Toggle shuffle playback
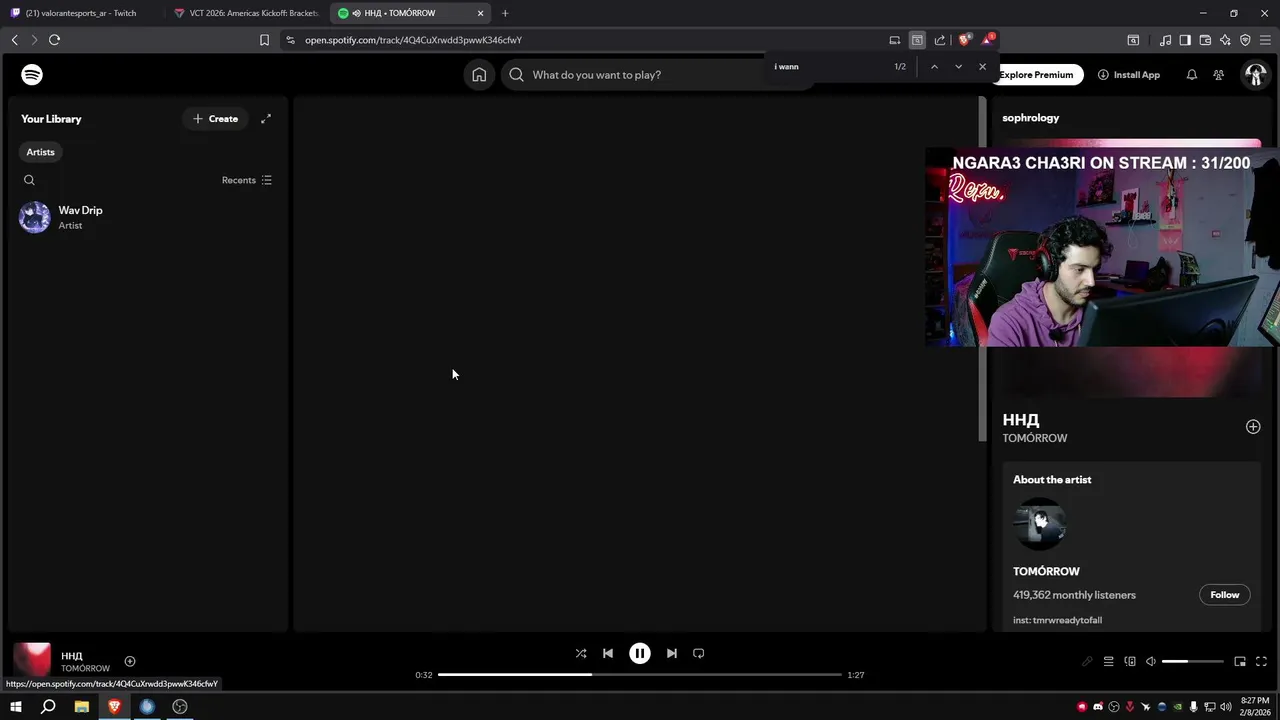The width and height of the screenshot is (1280, 720). (x=581, y=653)
